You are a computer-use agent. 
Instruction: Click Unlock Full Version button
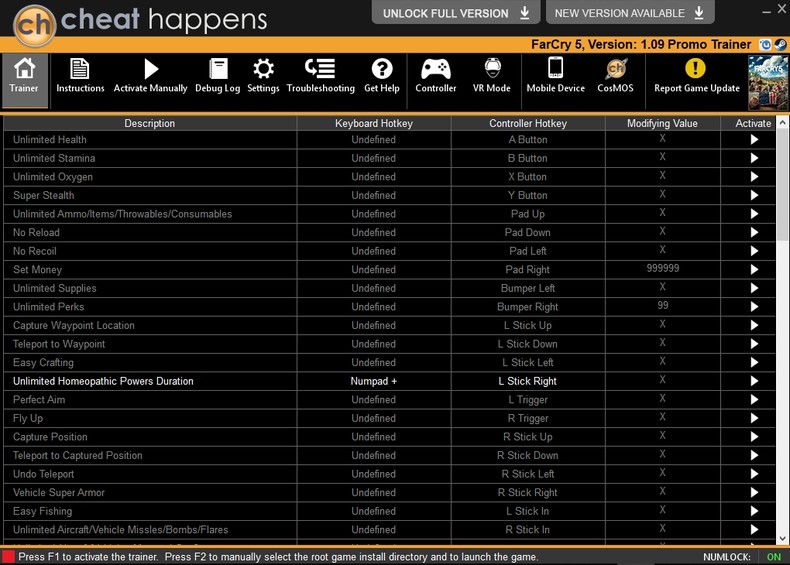455,13
